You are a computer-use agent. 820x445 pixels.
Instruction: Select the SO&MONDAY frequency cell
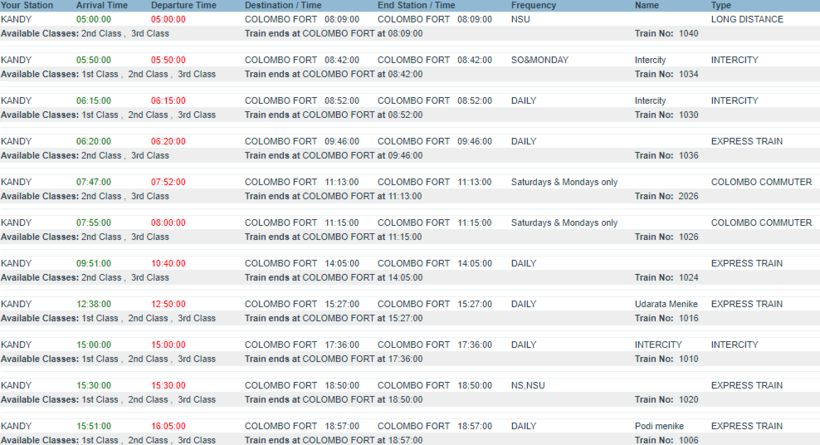tap(539, 60)
